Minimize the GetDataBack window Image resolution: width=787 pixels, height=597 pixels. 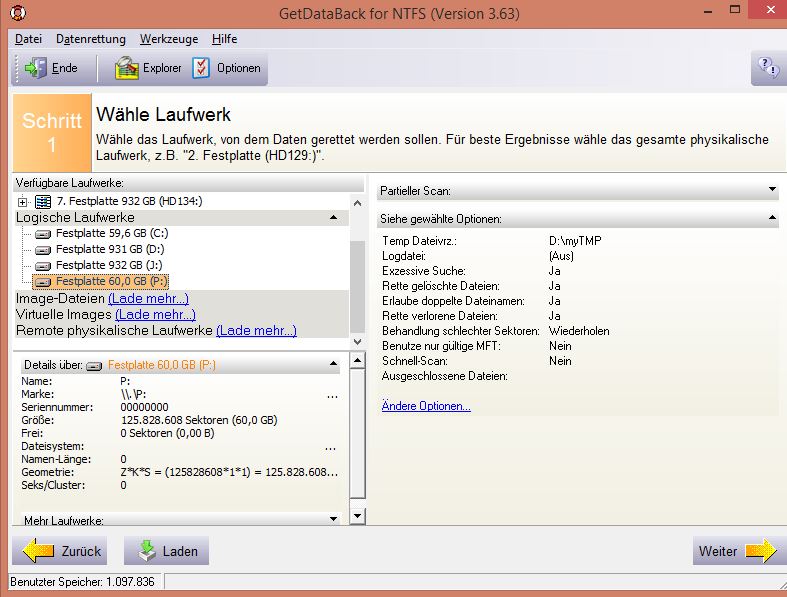pyautogui.click(x=708, y=11)
